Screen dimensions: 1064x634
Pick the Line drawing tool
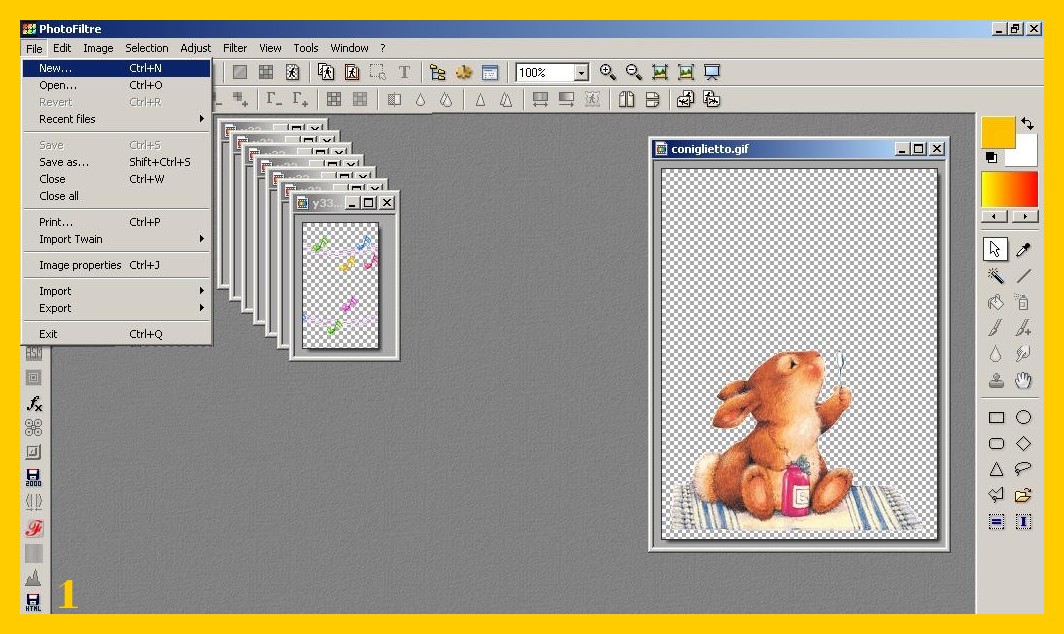point(1023,276)
